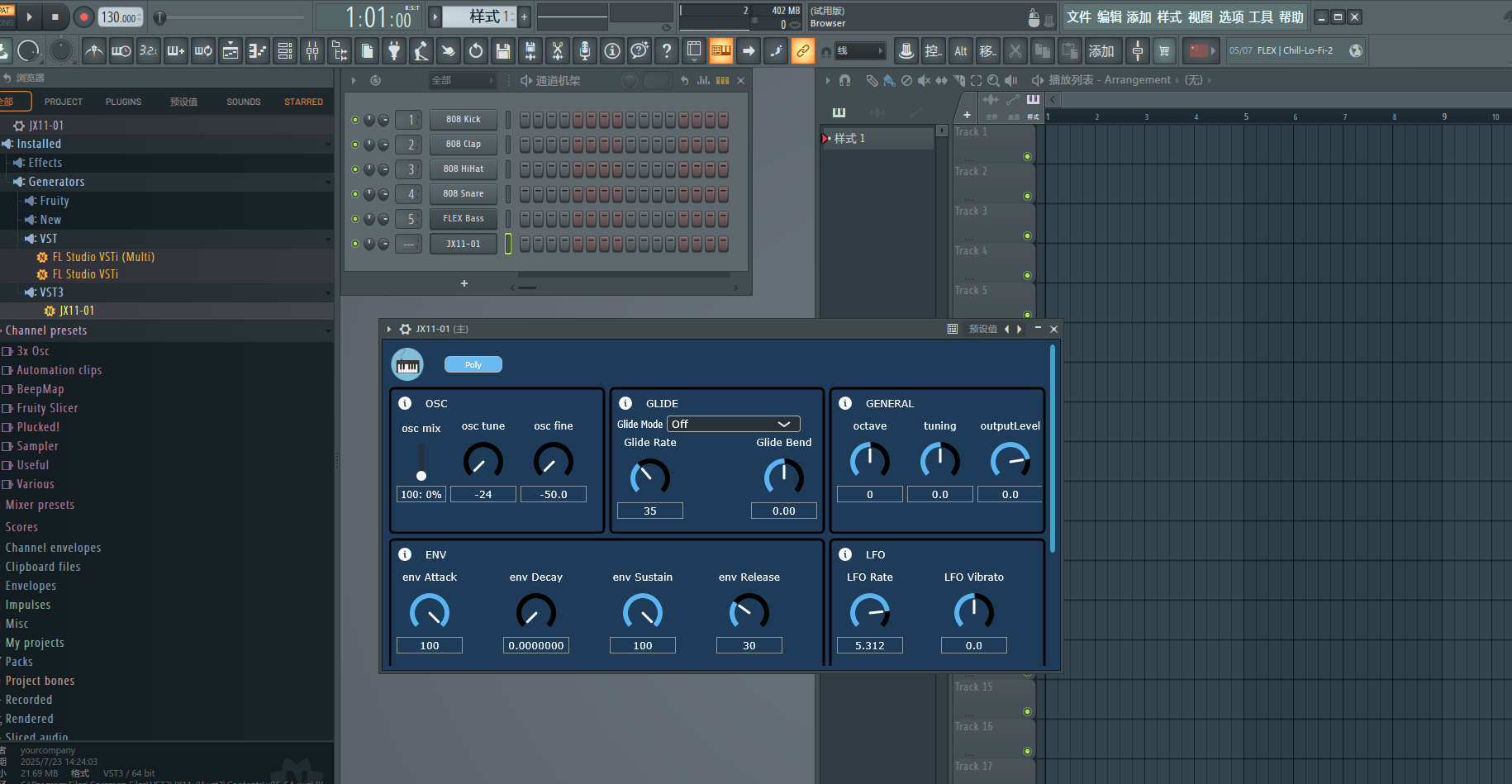Open the 样式 menu
The height and width of the screenshot is (784, 1512).
[x=1170, y=17]
